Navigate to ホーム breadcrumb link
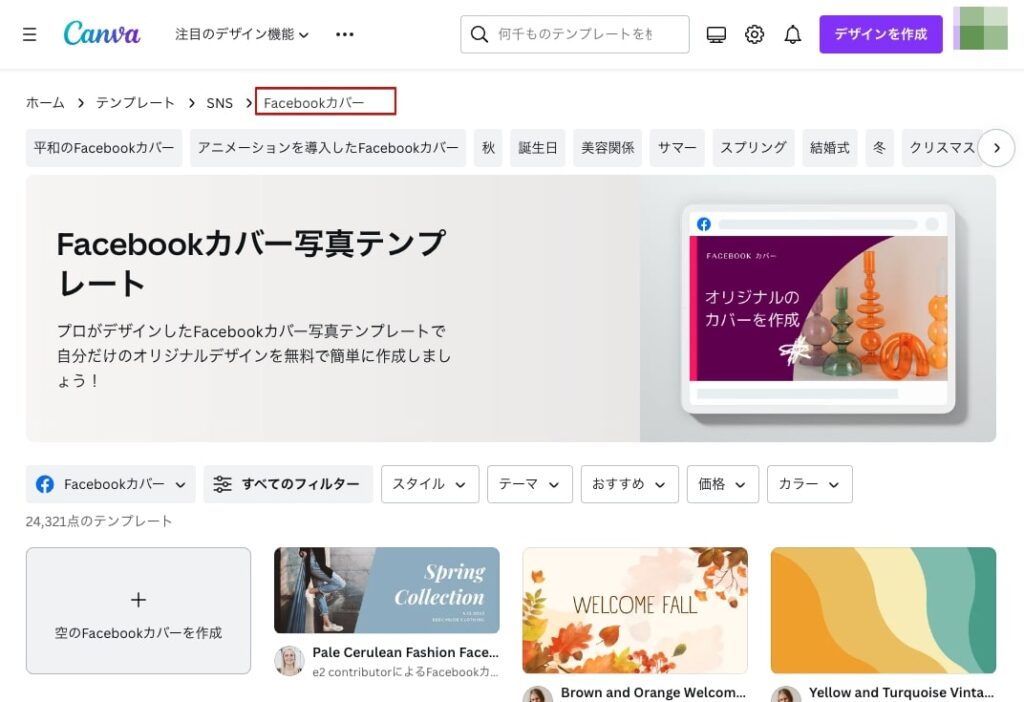 (x=45, y=102)
